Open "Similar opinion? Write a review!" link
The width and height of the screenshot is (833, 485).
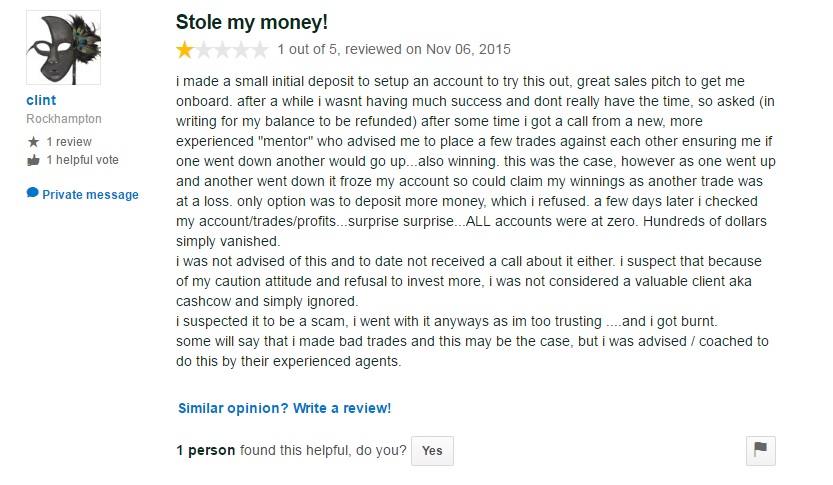284,408
